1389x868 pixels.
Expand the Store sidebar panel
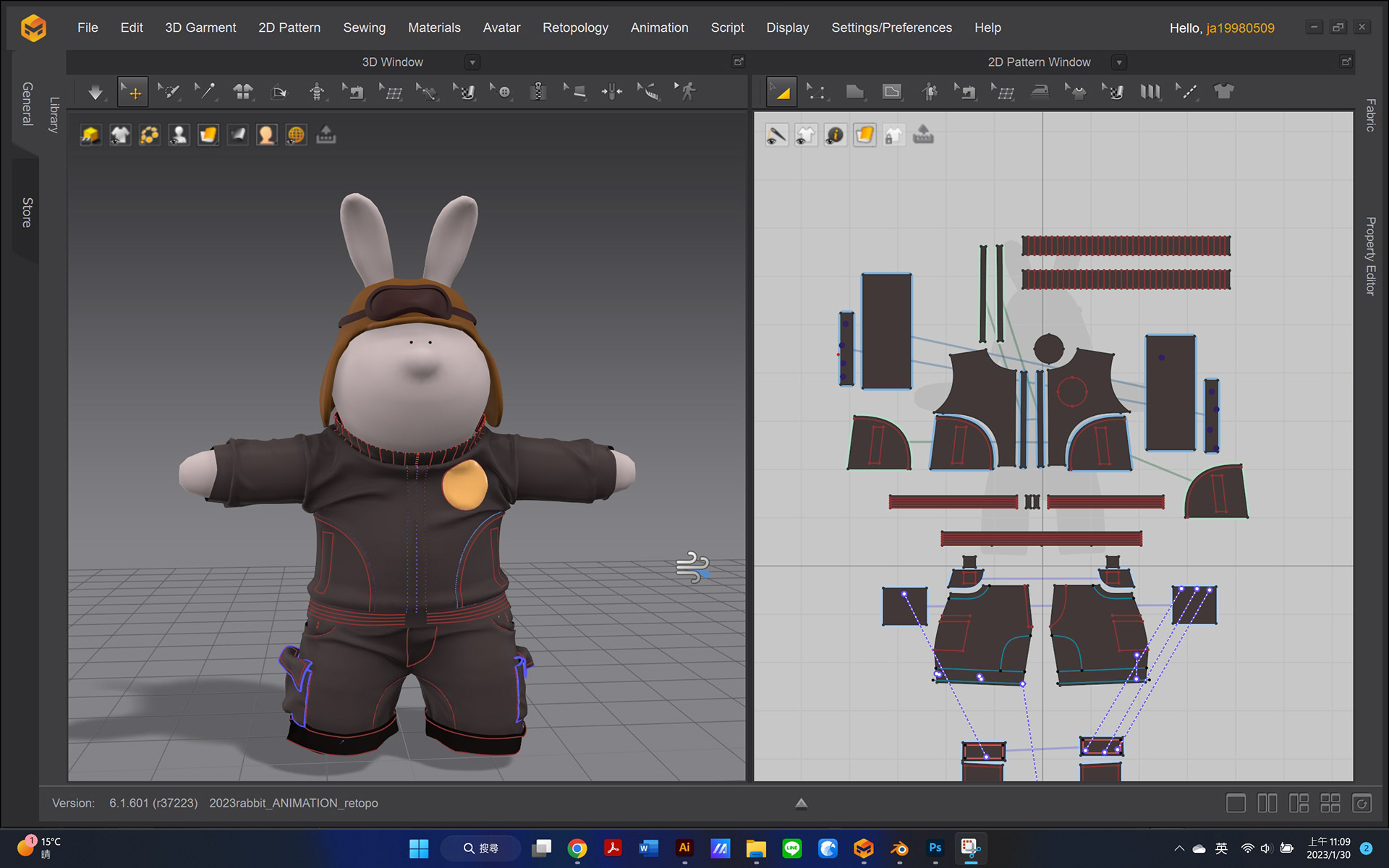[x=27, y=212]
